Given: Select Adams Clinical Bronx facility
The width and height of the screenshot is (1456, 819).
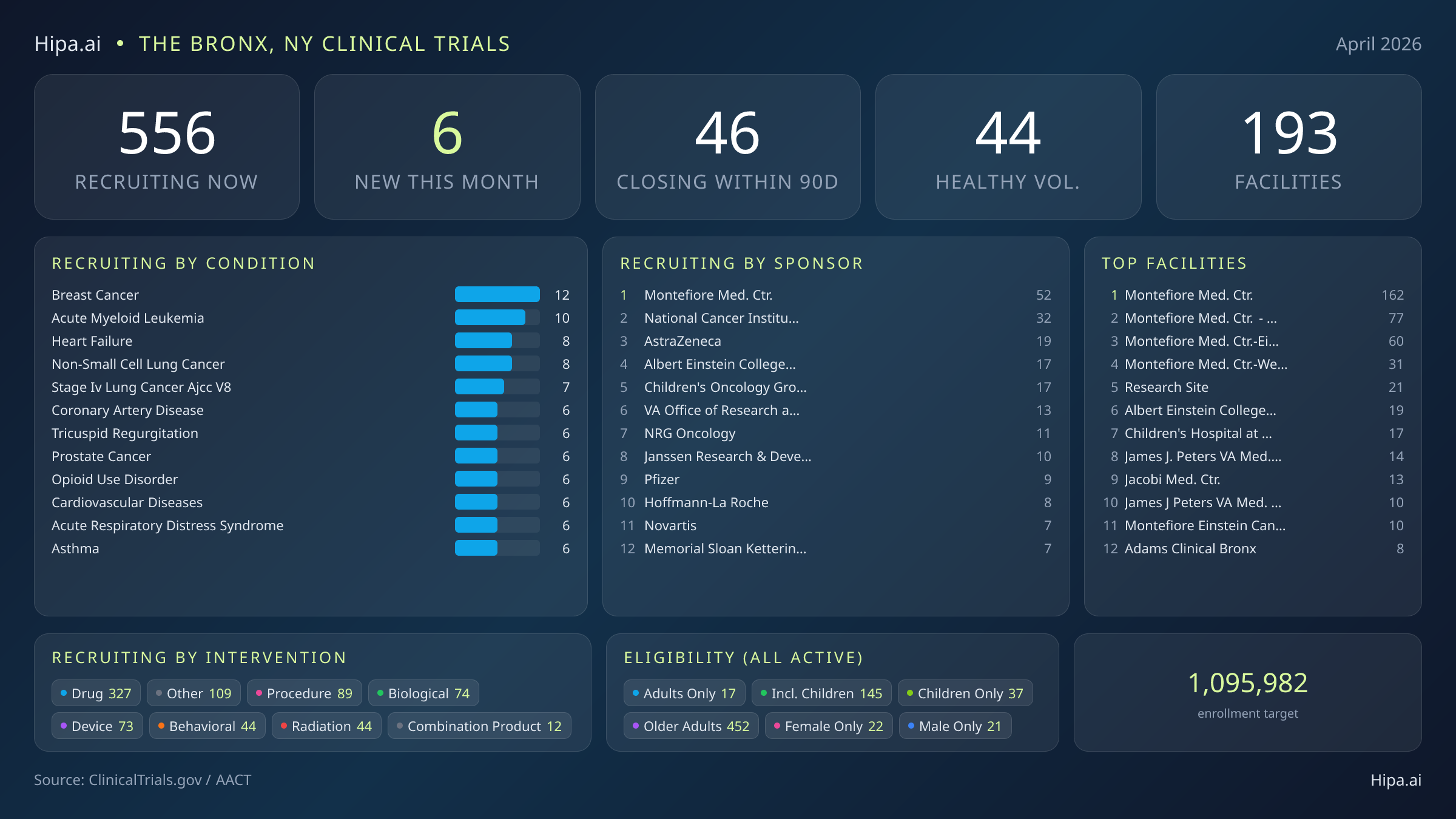Looking at the screenshot, I should 1253,548.
